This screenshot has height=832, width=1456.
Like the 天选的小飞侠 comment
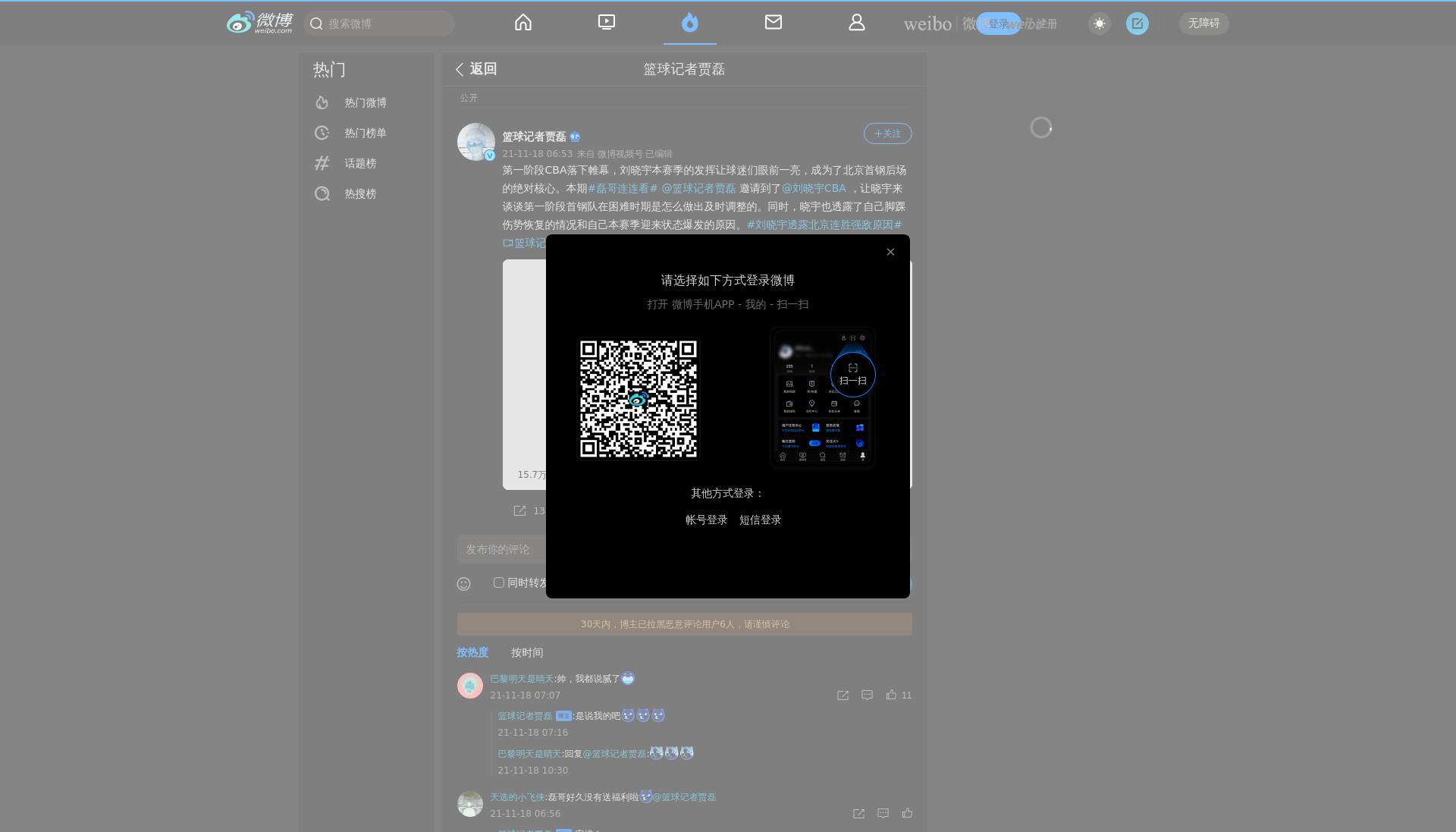[907, 813]
